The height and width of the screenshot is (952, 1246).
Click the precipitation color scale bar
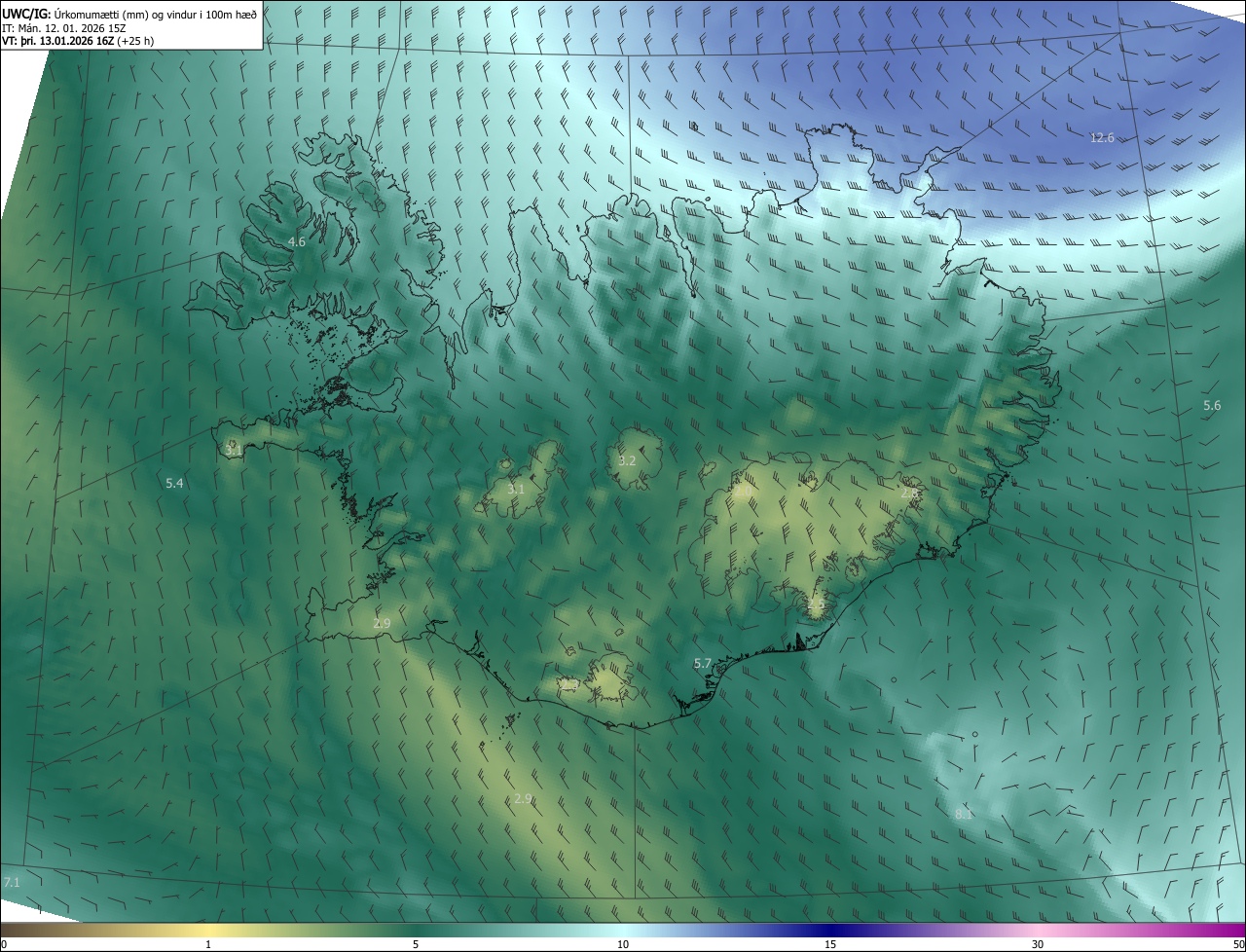[x=623, y=930]
